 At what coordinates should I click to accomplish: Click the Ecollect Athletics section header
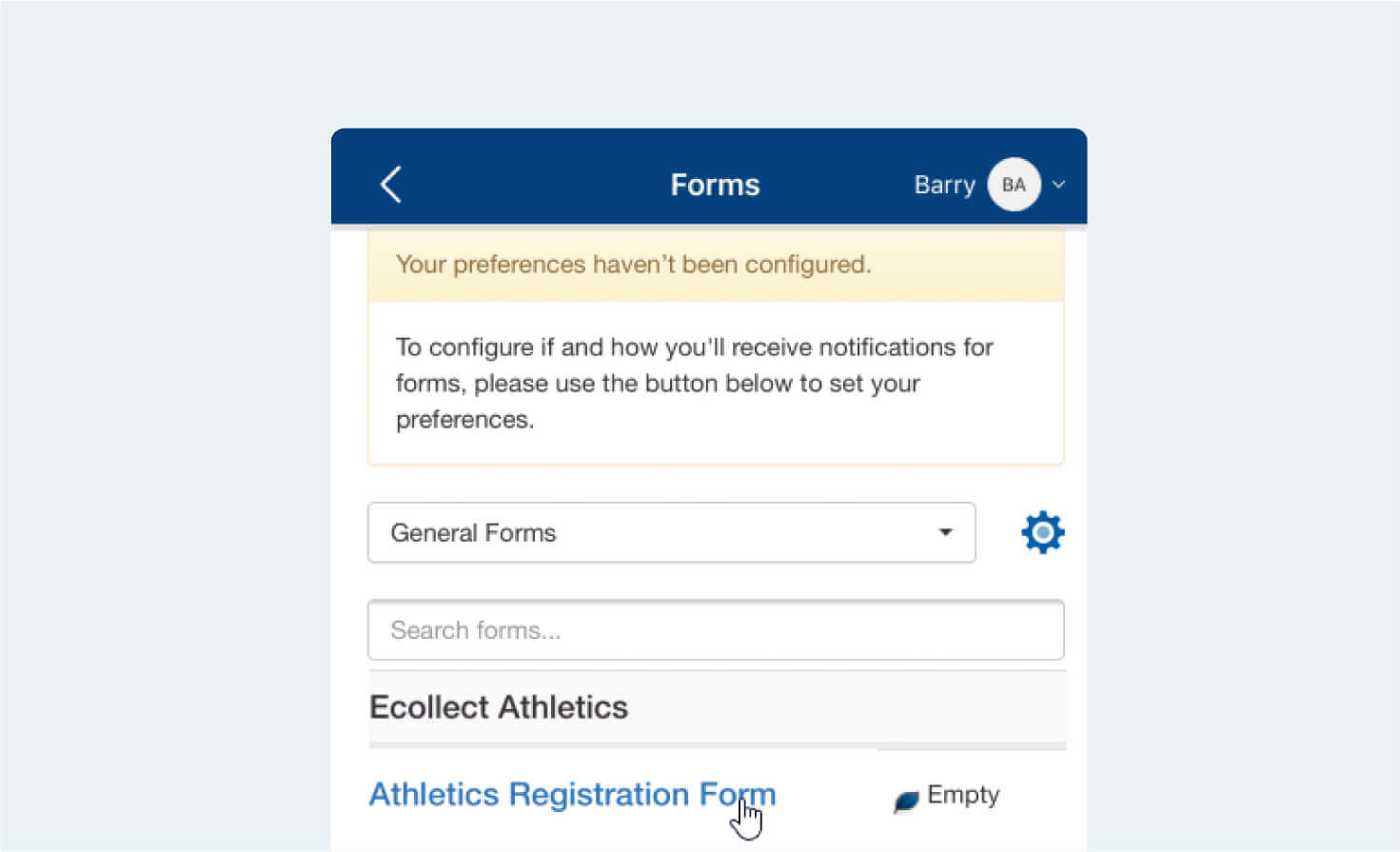click(499, 706)
